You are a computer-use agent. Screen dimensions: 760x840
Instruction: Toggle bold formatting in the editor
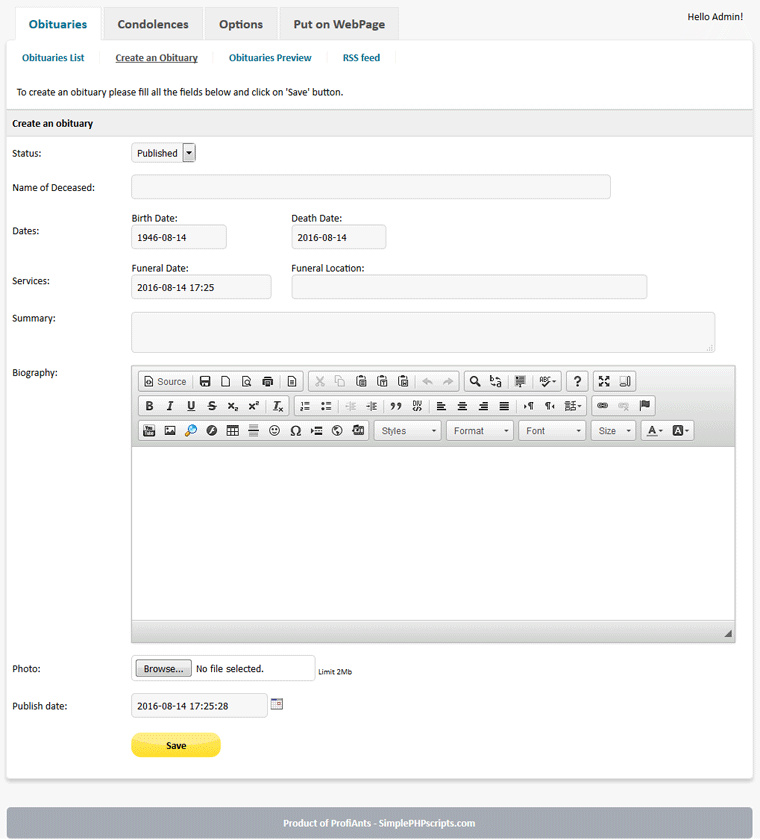149,405
